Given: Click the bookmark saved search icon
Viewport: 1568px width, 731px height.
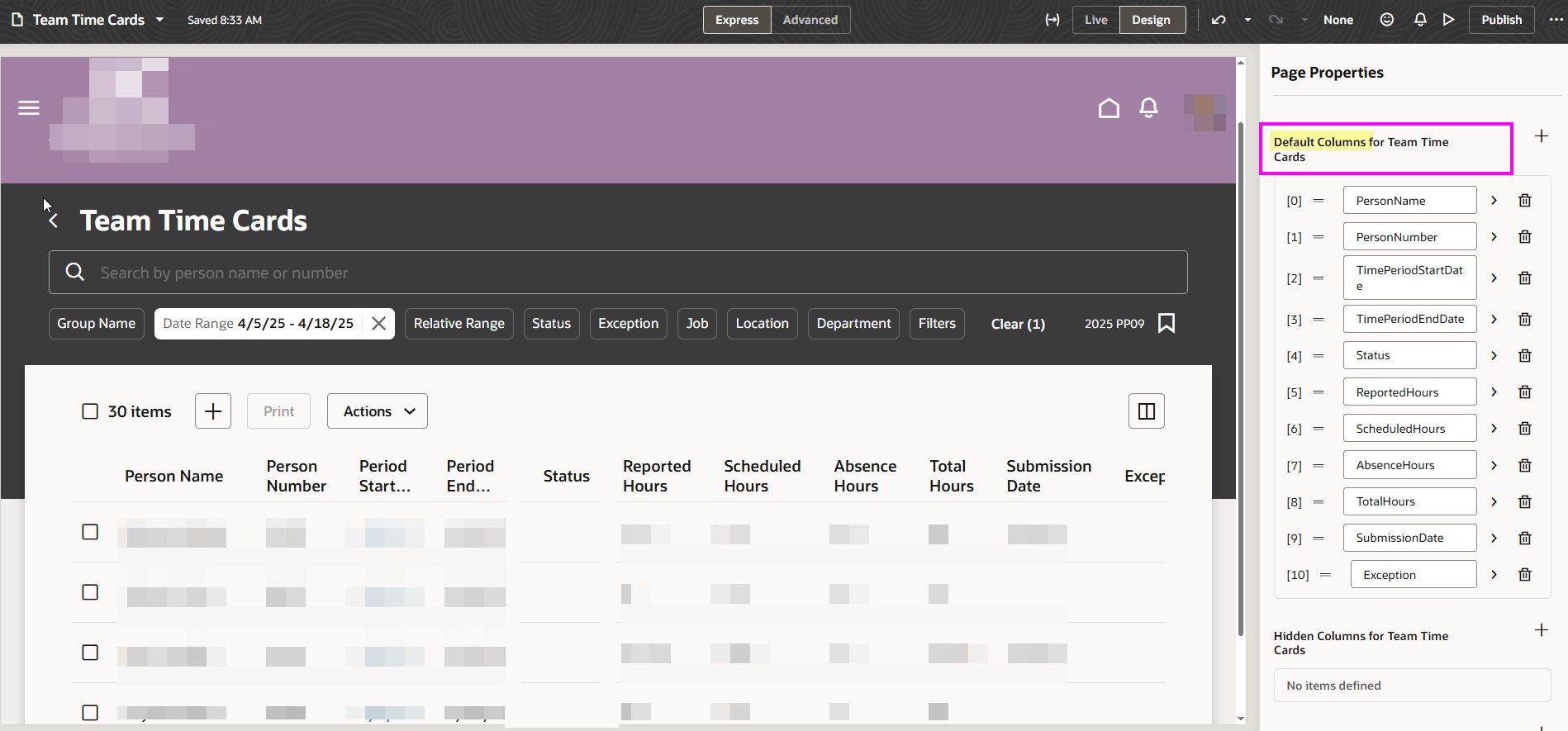Looking at the screenshot, I should [1166, 323].
